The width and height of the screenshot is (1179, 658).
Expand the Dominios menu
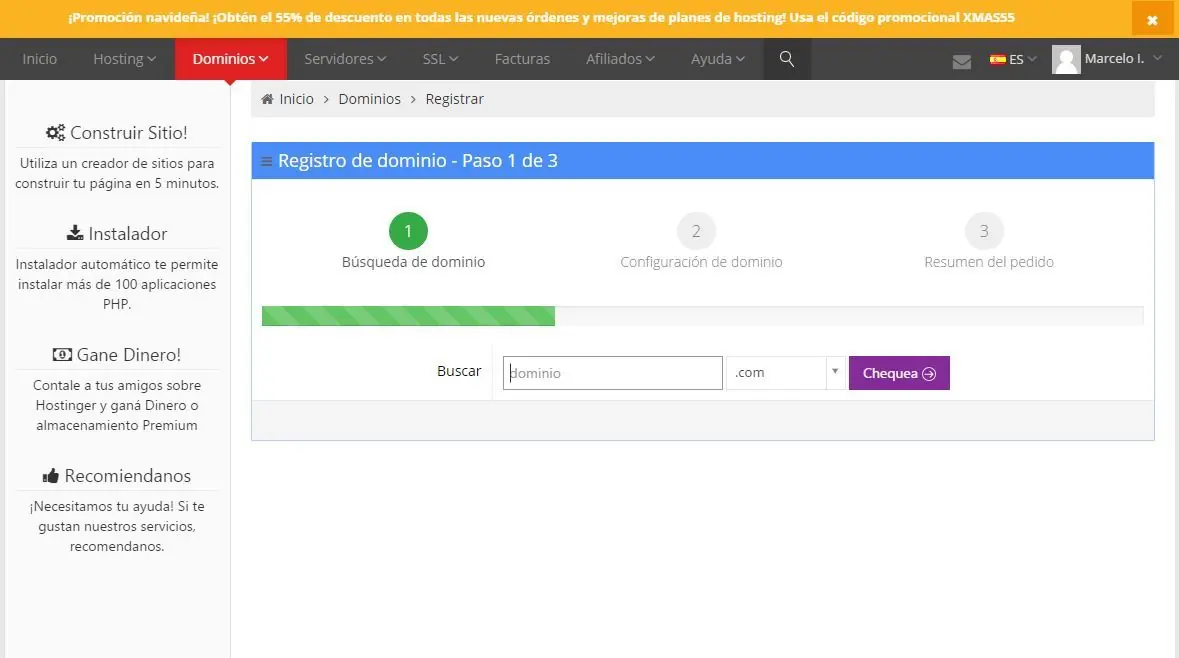click(230, 59)
